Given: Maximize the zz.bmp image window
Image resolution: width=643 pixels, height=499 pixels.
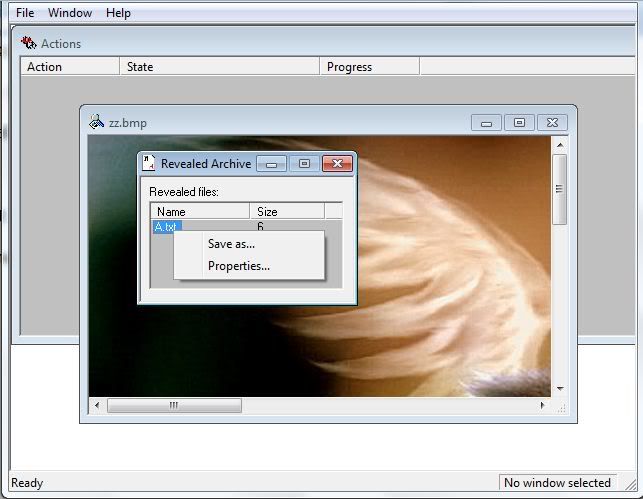Looking at the screenshot, I should tap(519, 123).
